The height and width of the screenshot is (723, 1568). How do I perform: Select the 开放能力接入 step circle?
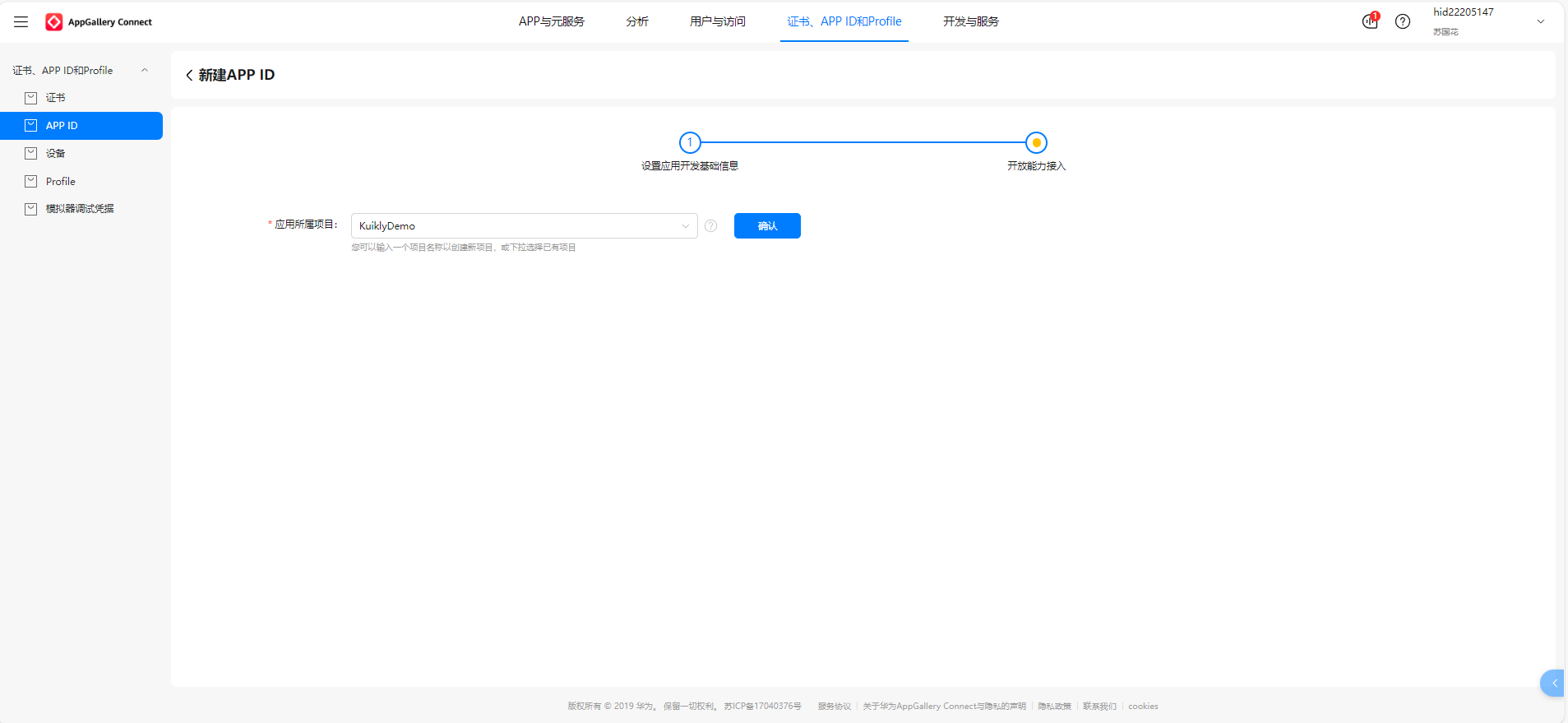tap(1037, 142)
